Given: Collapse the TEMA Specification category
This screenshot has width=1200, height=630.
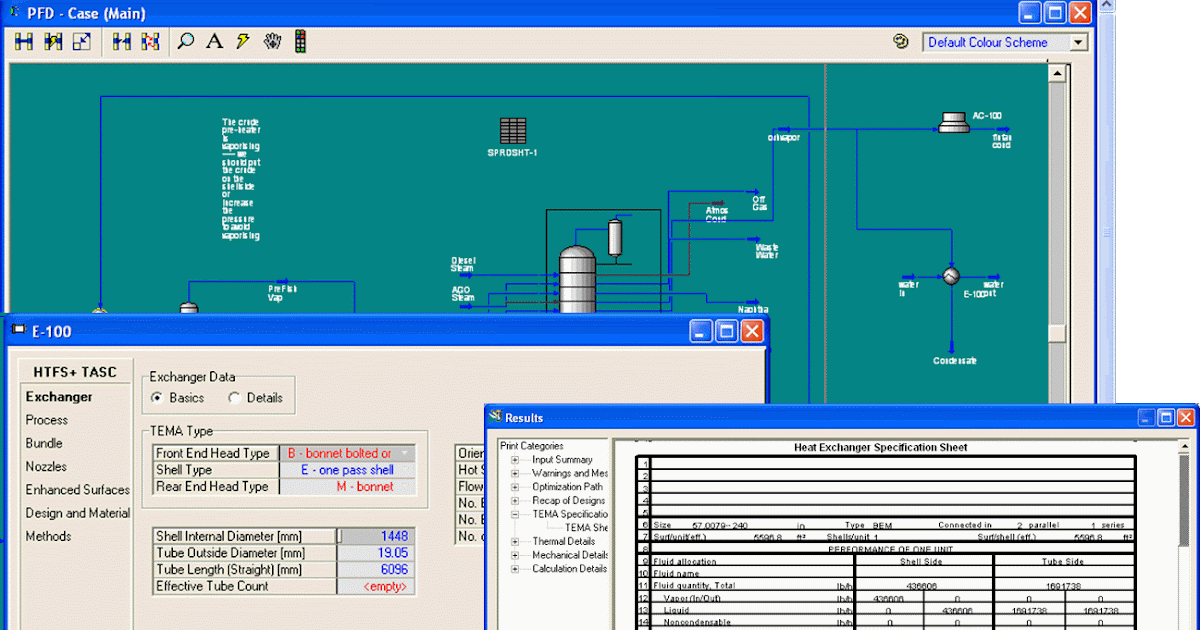Looking at the screenshot, I should pos(515,513).
